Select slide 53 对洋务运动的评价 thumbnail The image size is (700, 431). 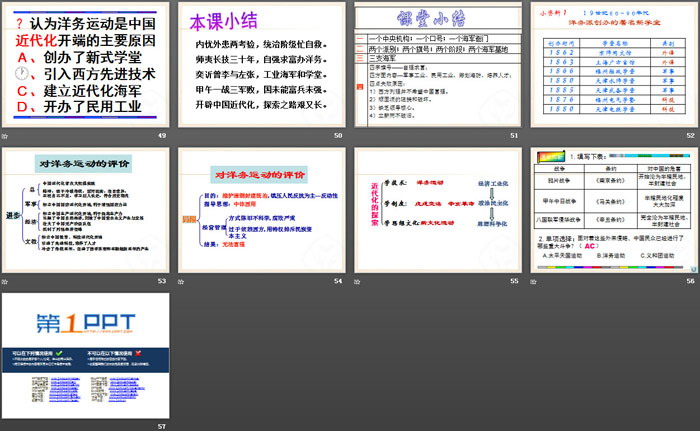coord(84,210)
